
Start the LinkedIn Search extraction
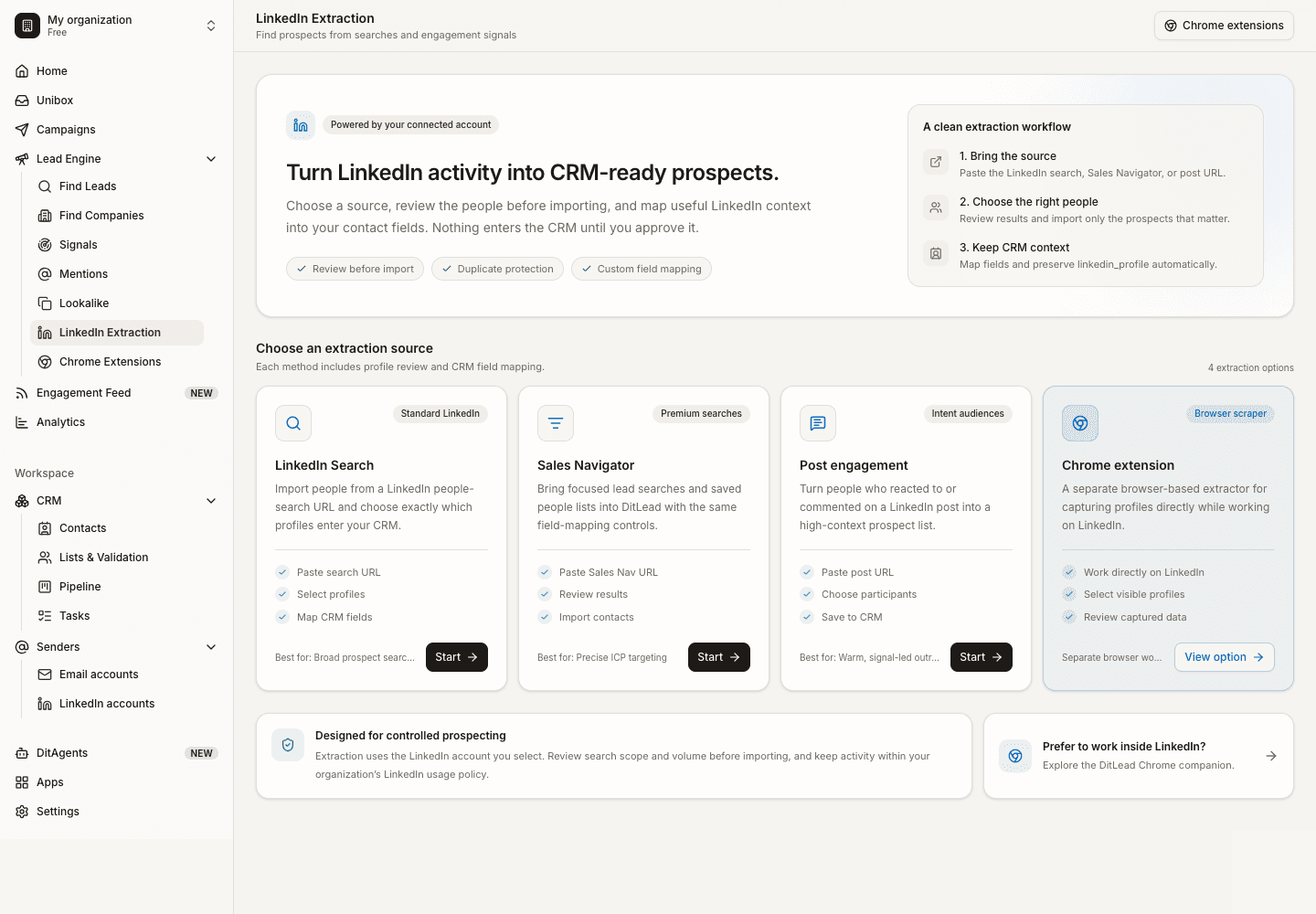click(x=457, y=657)
